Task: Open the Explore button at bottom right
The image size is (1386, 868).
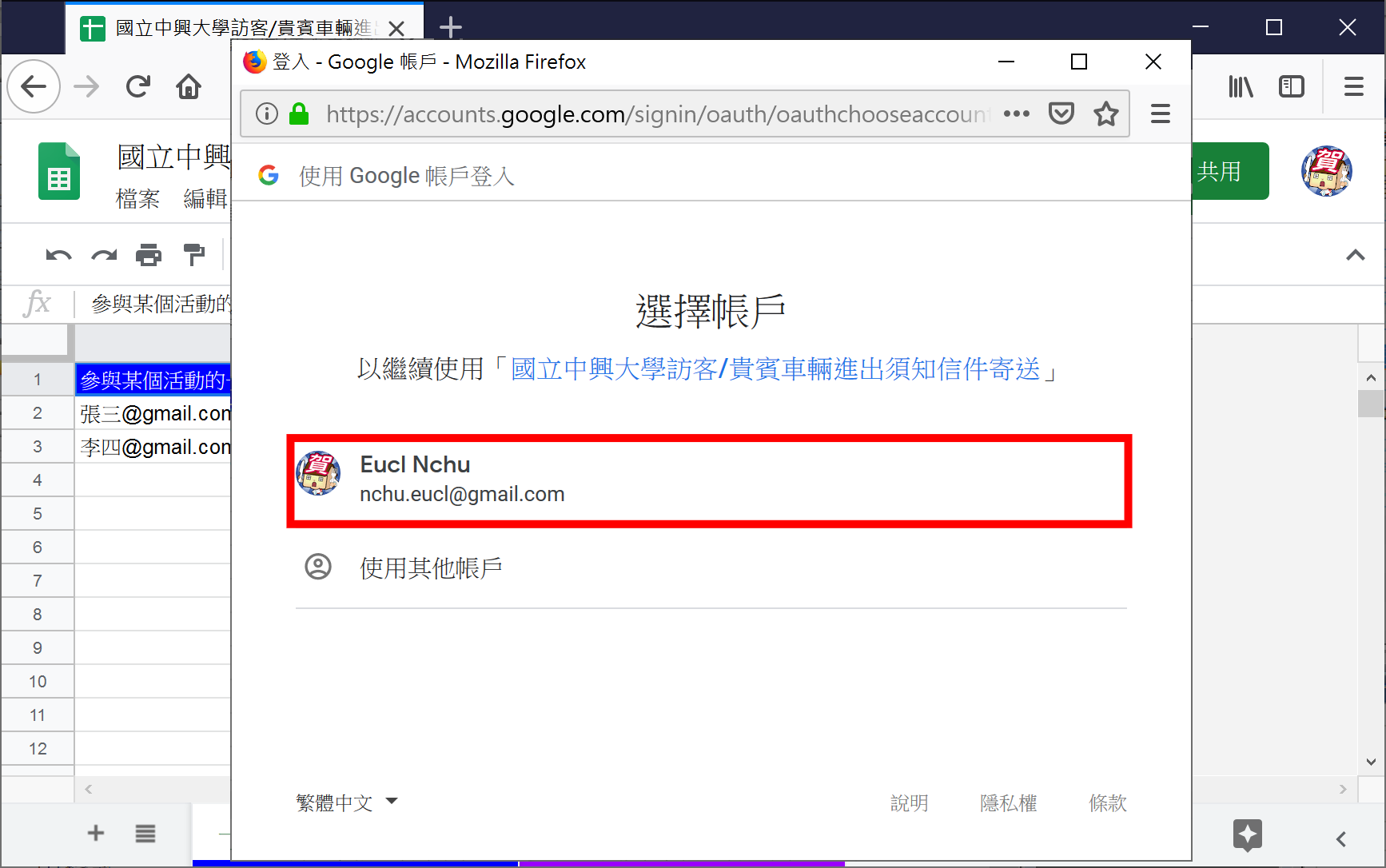Action: coord(1247,835)
